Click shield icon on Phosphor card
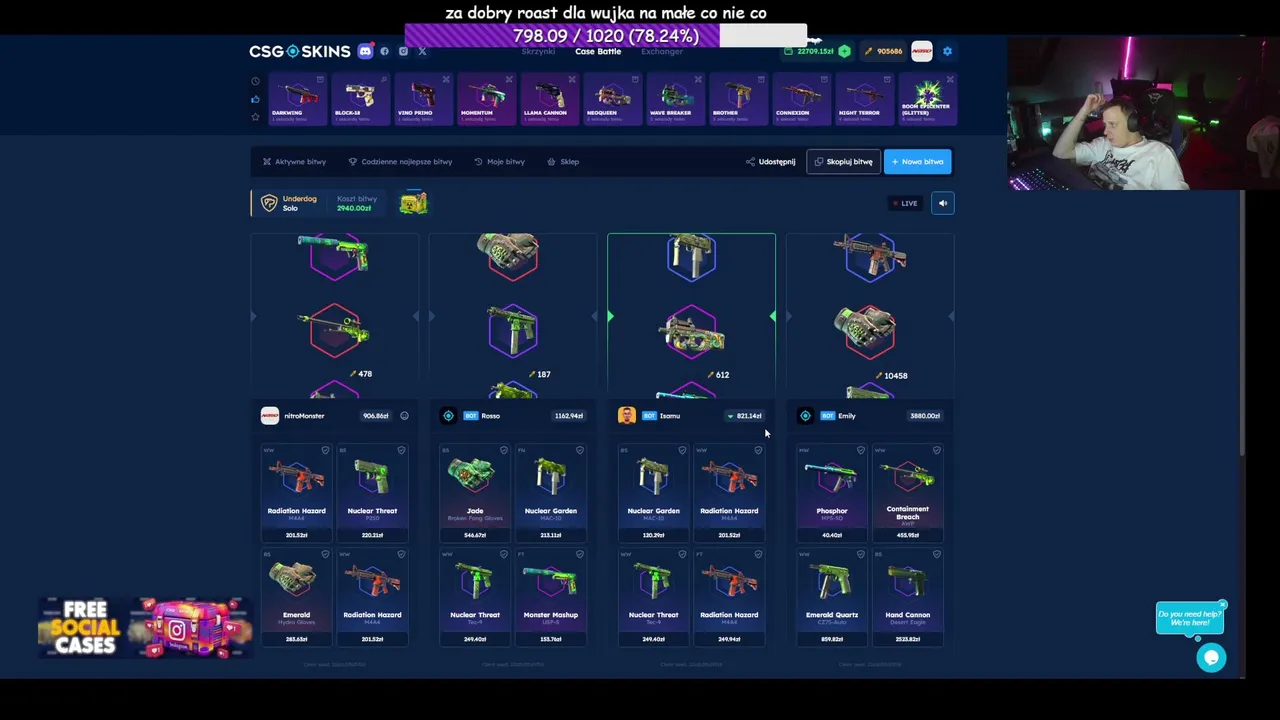1280x720 pixels. [860, 450]
